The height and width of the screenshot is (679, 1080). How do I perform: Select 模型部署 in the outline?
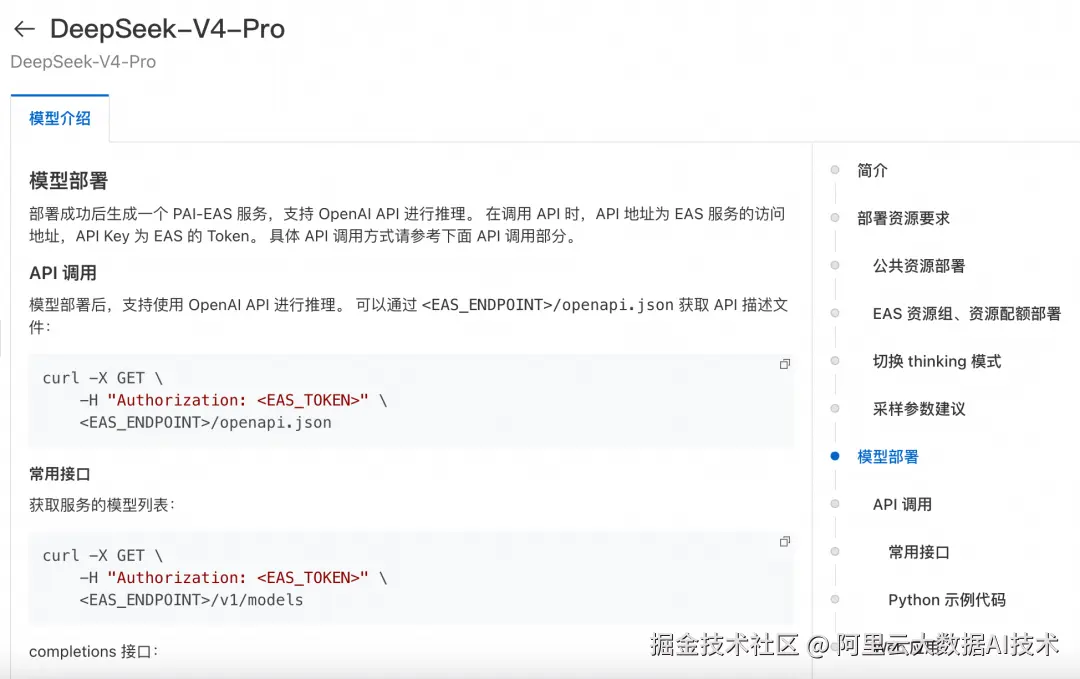(888, 457)
